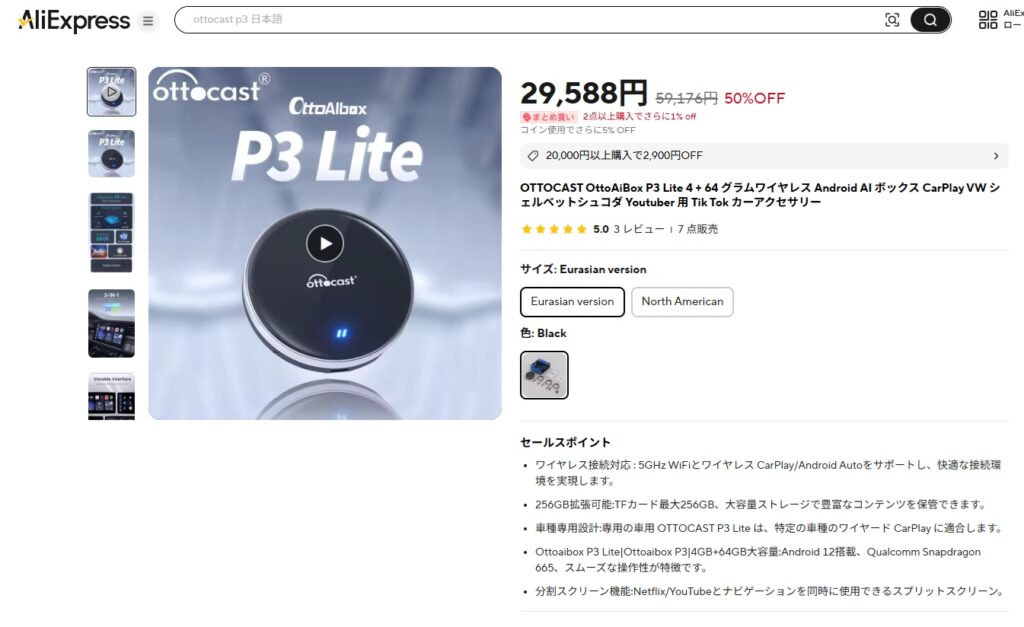
Task: Select the North American size option
Action: point(682,302)
